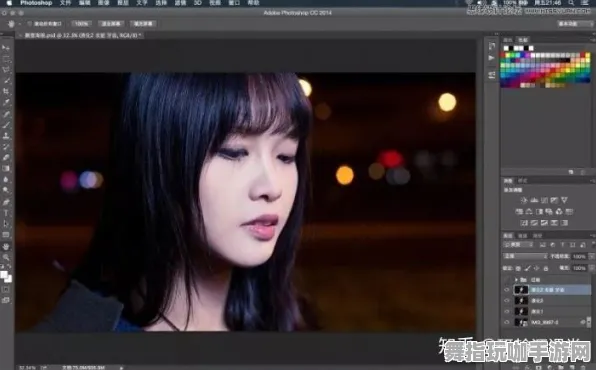Viewport: 596px width, 370px height.
Task: Open the Apple menu
Action: [9, 3]
